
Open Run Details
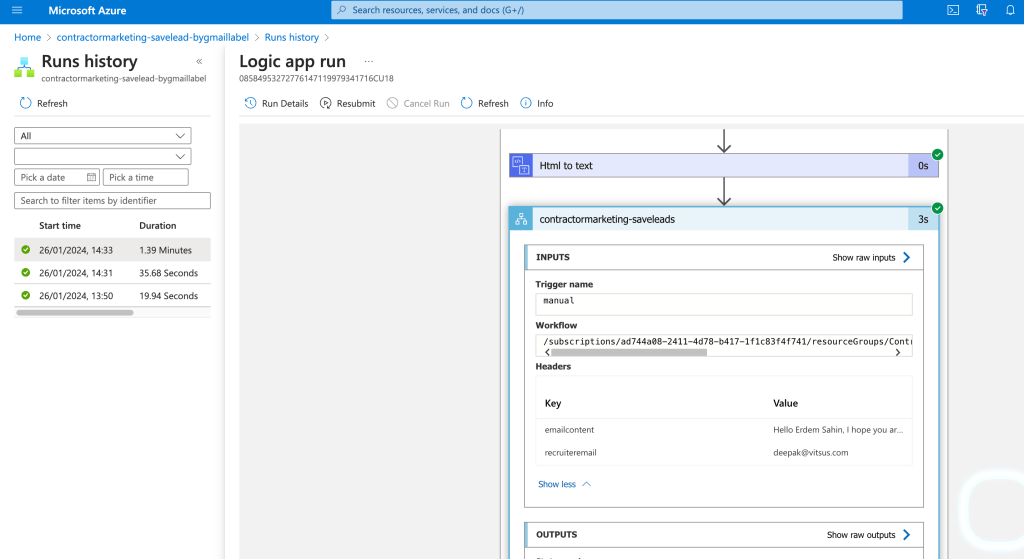[x=276, y=103]
